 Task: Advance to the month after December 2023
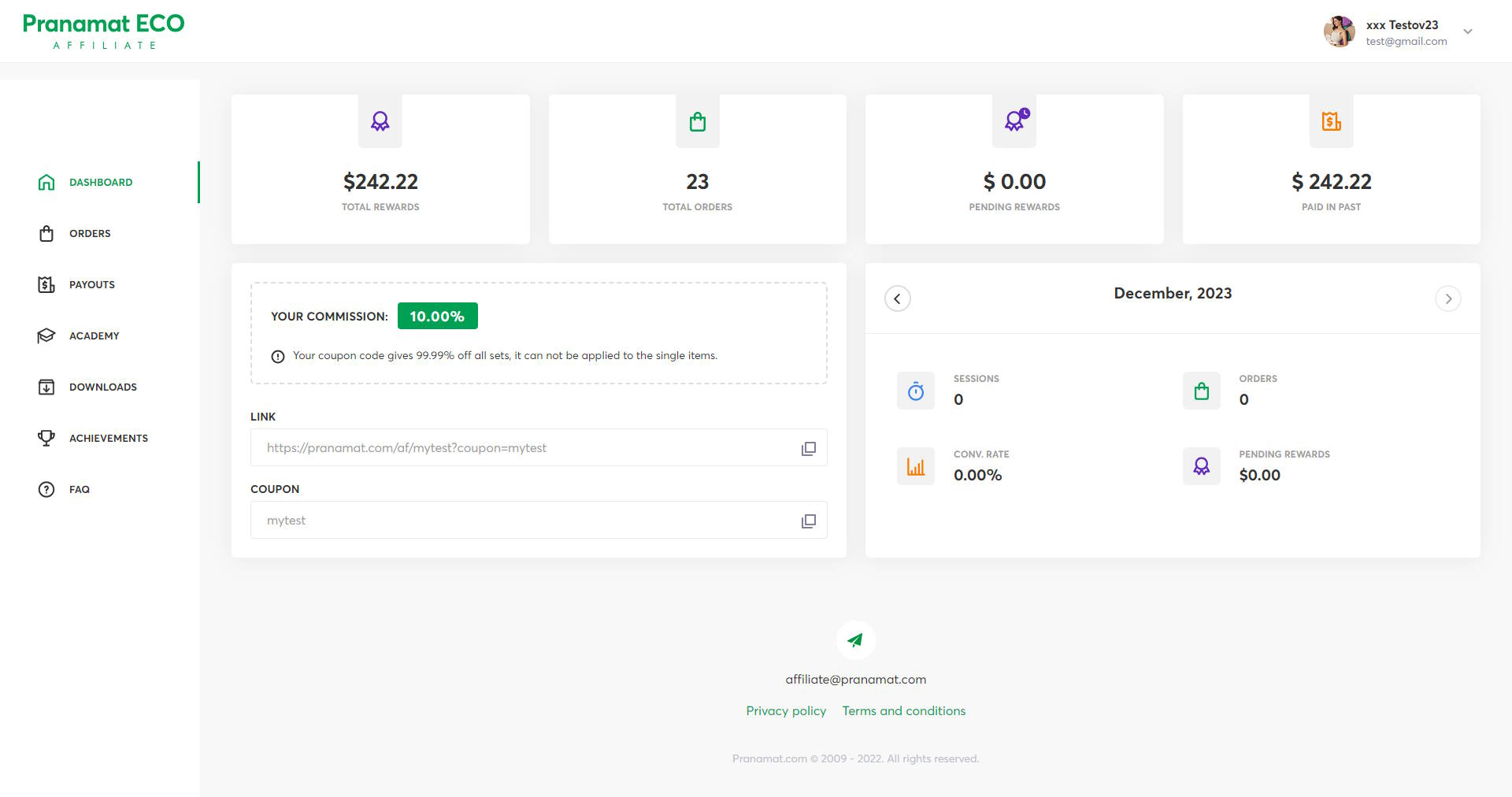[1447, 298]
